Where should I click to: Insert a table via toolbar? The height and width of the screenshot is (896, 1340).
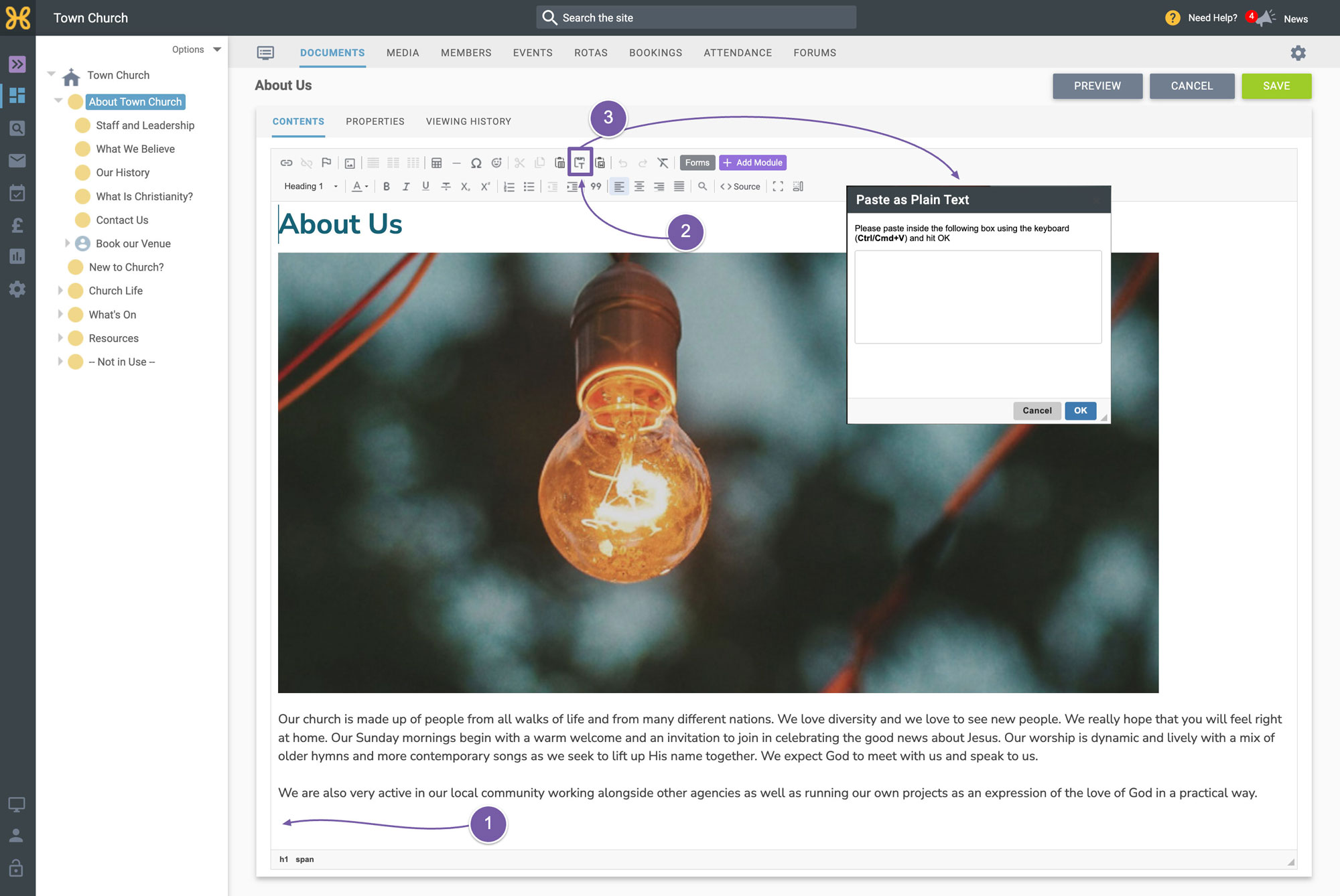(x=437, y=163)
